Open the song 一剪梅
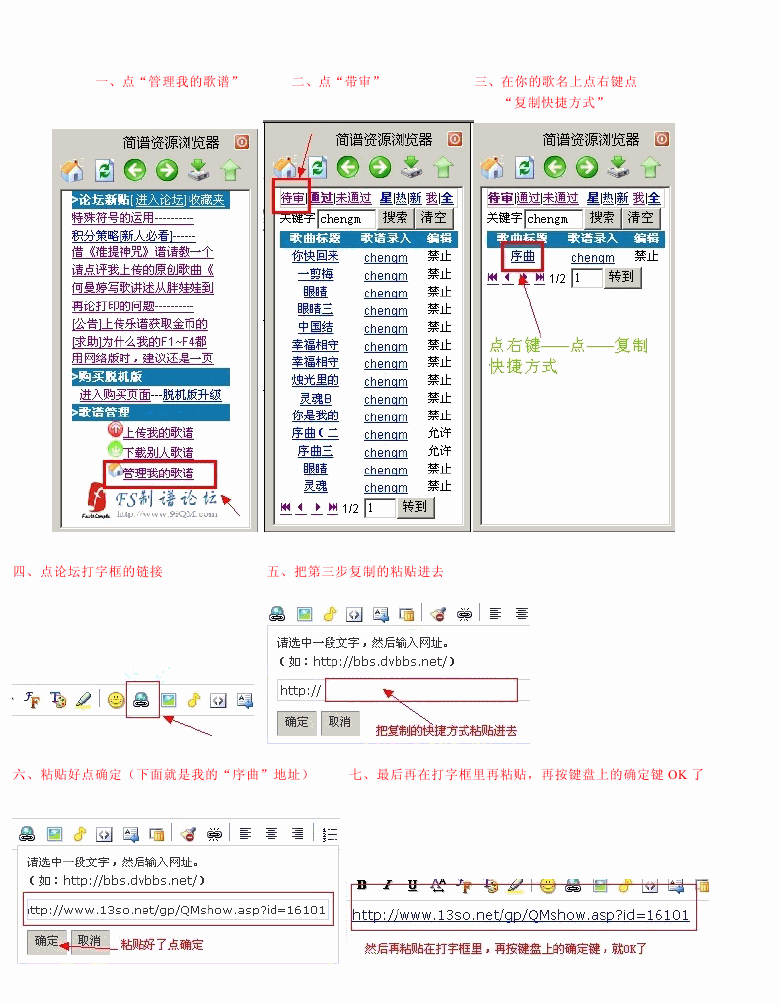 (315, 274)
